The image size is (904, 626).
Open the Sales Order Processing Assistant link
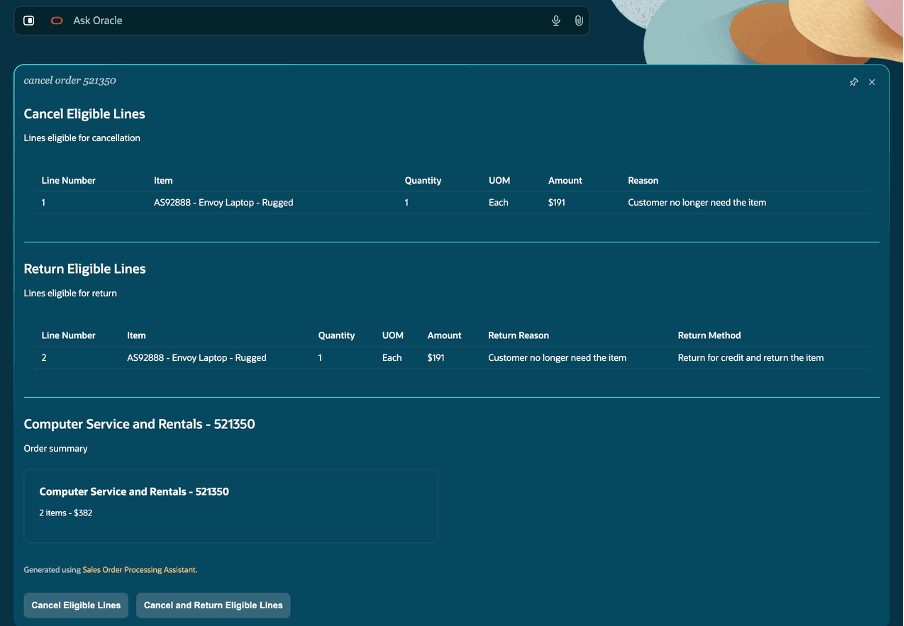(139, 570)
